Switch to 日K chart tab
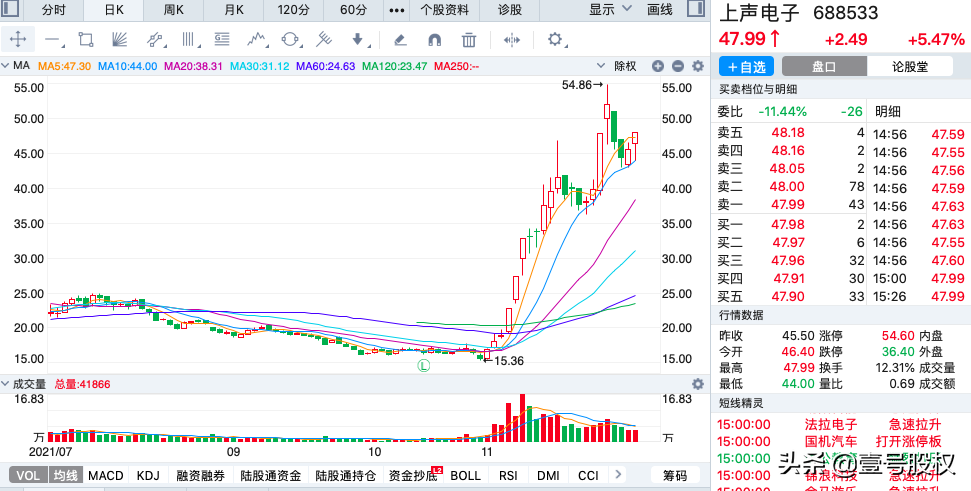Screen dimensions: 971x491 [x=114, y=10]
